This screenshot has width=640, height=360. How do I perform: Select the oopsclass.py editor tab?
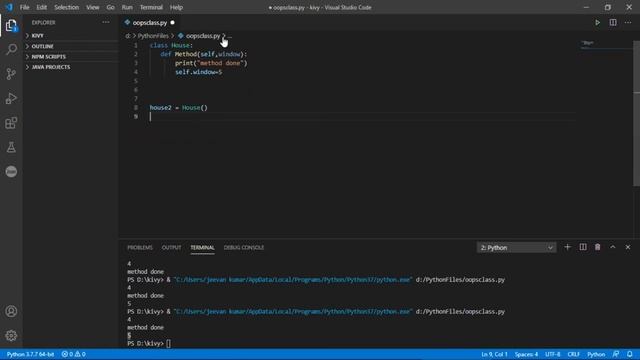pos(150,22)
